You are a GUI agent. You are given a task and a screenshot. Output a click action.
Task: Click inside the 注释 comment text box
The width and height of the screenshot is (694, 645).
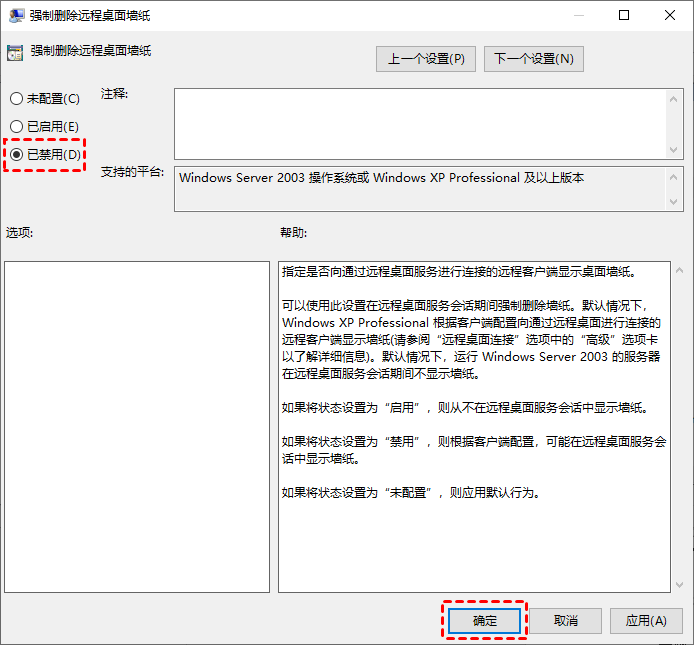tap(420, 123)
